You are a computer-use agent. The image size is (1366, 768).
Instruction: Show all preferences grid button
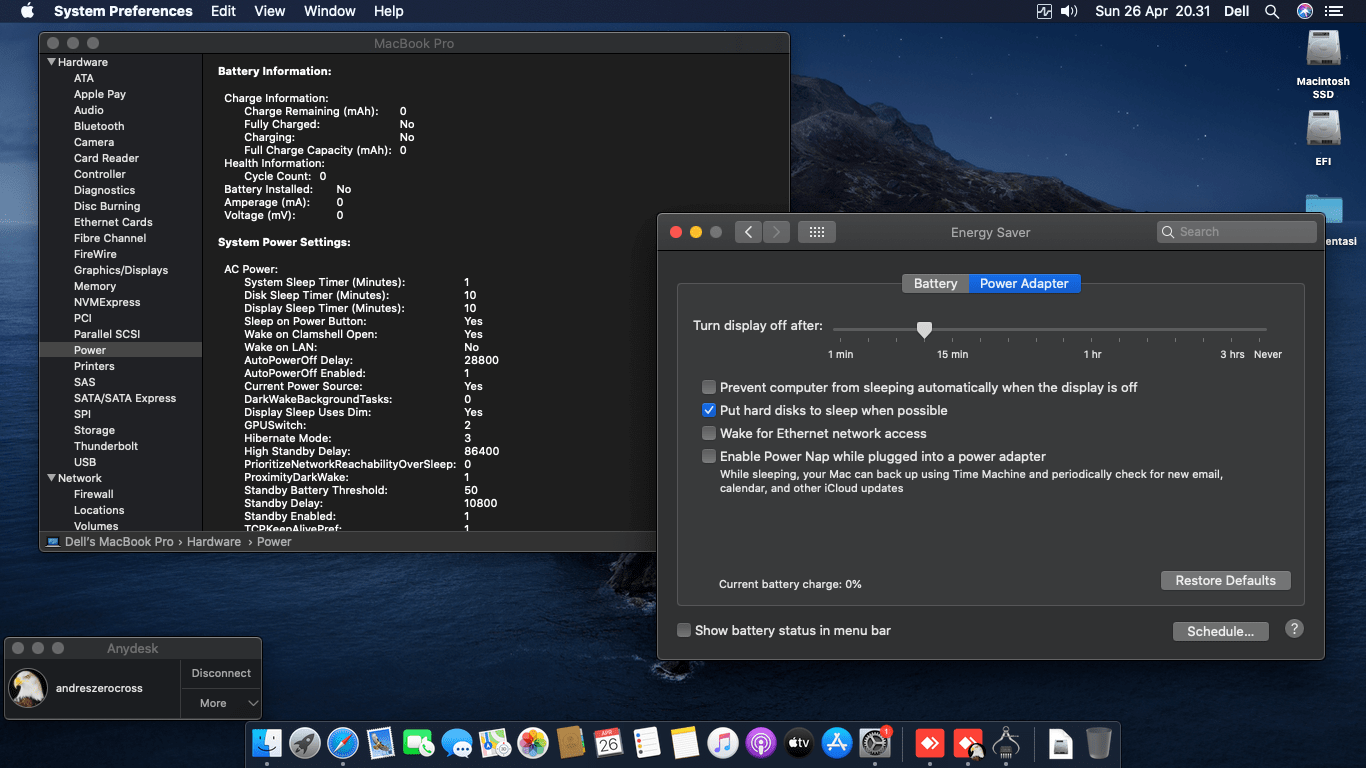816,232
